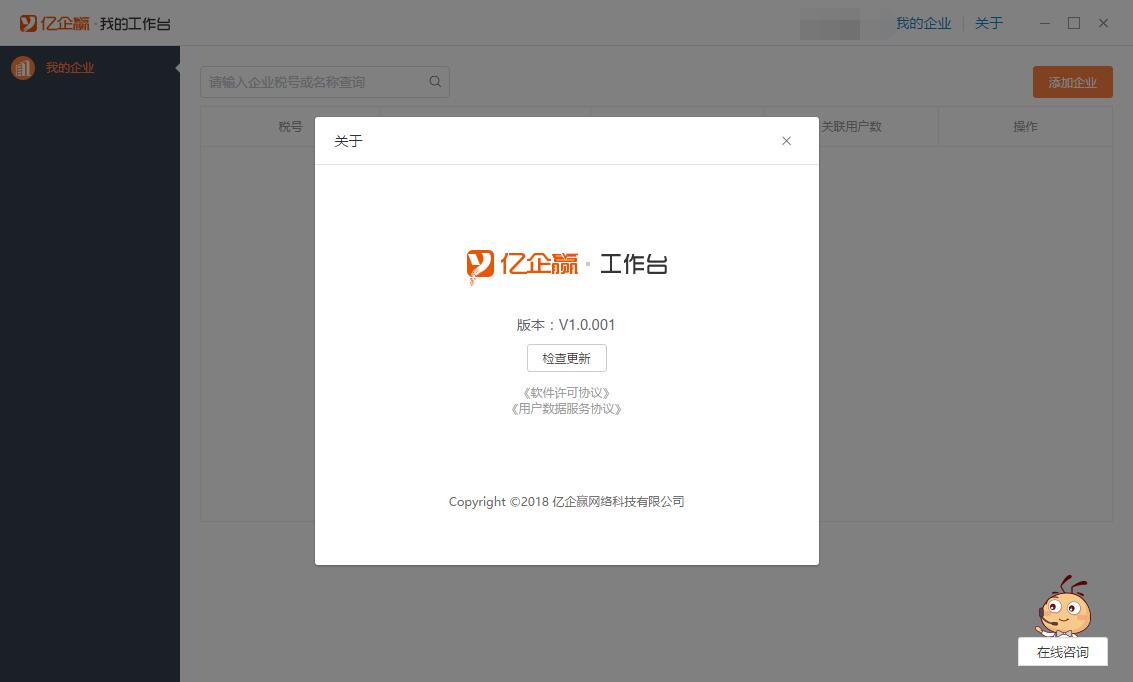Open the 关于 menu item
Viewport: 1133px width, 682px height.
coord(988,22)
